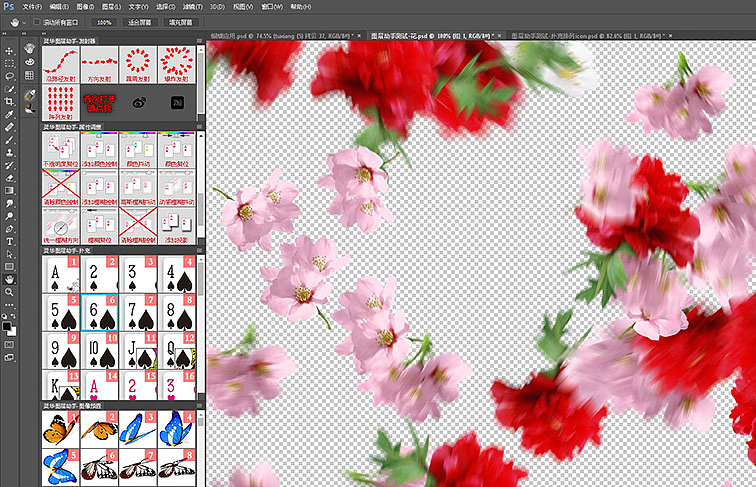756x487 pixels.
Task: Select the Dodge tool
Action: 9,216
